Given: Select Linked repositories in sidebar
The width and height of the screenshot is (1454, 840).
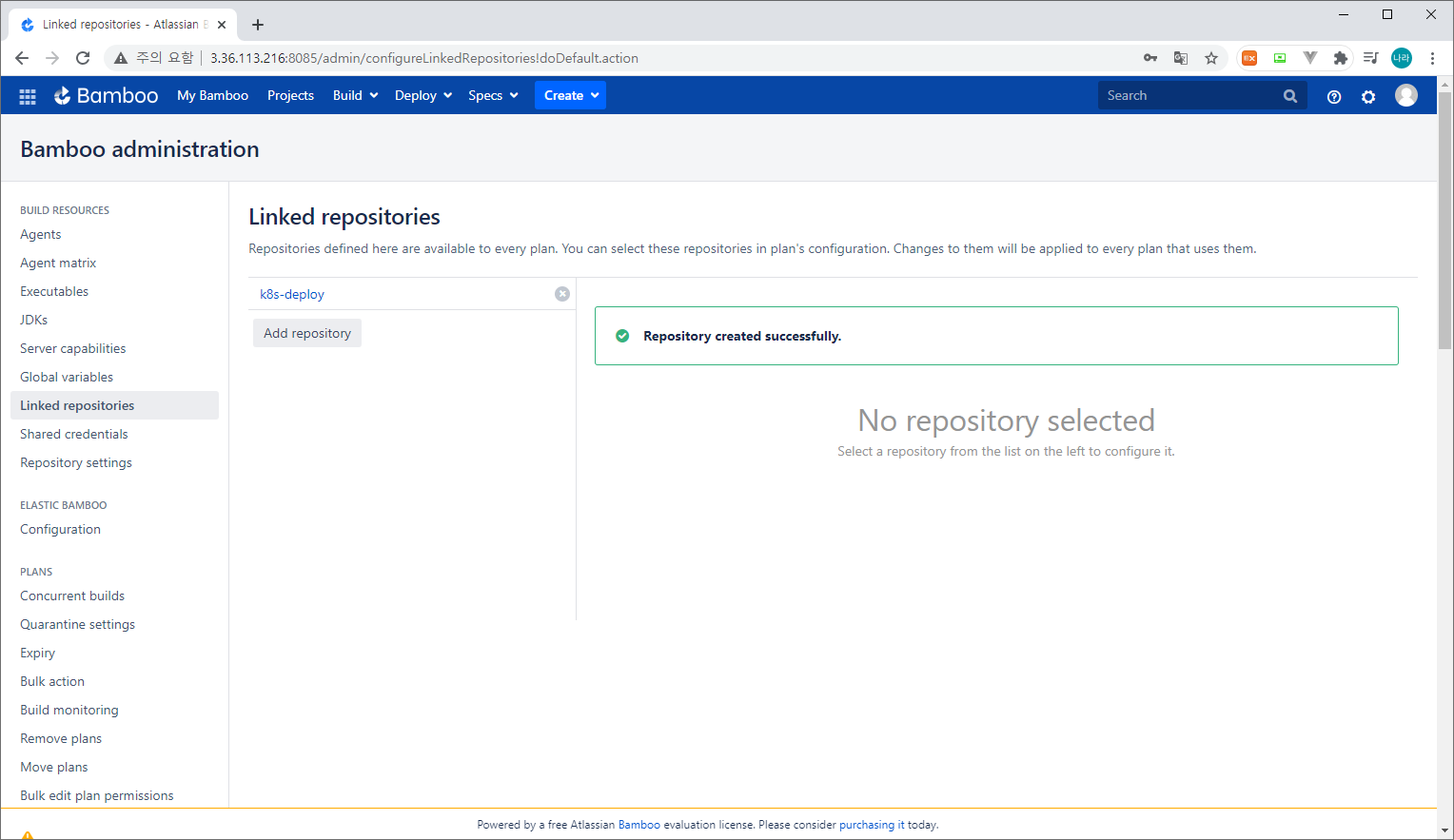Looking at the screenshot, I should click(x=114, y=405).
